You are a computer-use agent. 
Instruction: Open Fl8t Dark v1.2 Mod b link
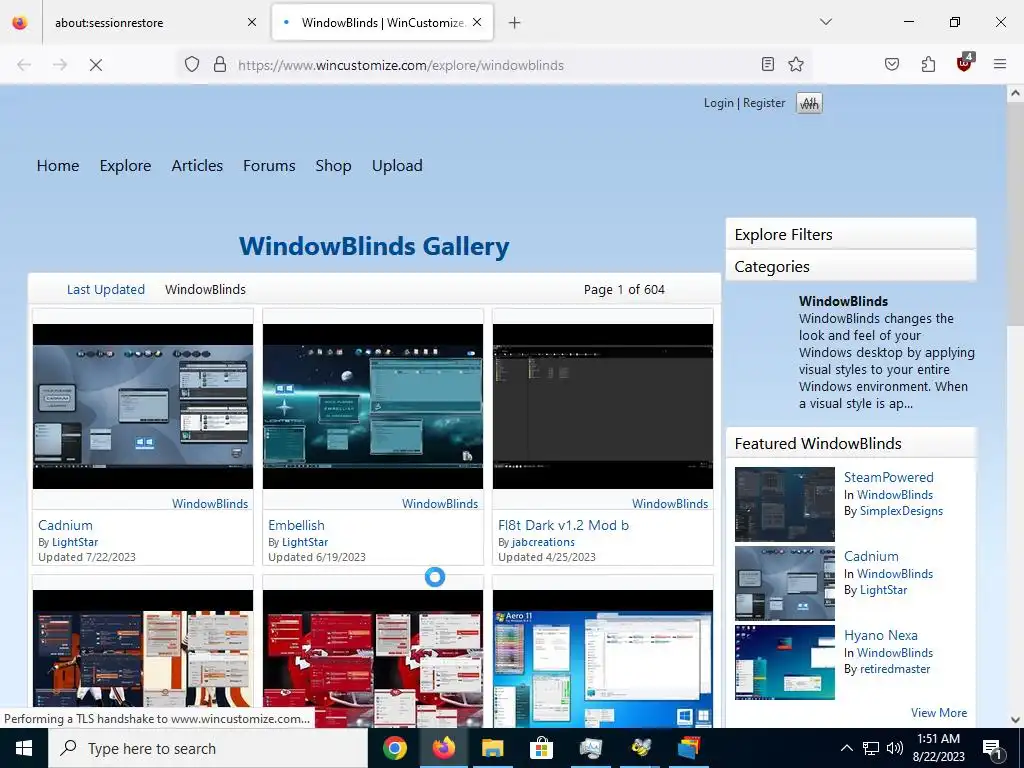pos(563,525)
